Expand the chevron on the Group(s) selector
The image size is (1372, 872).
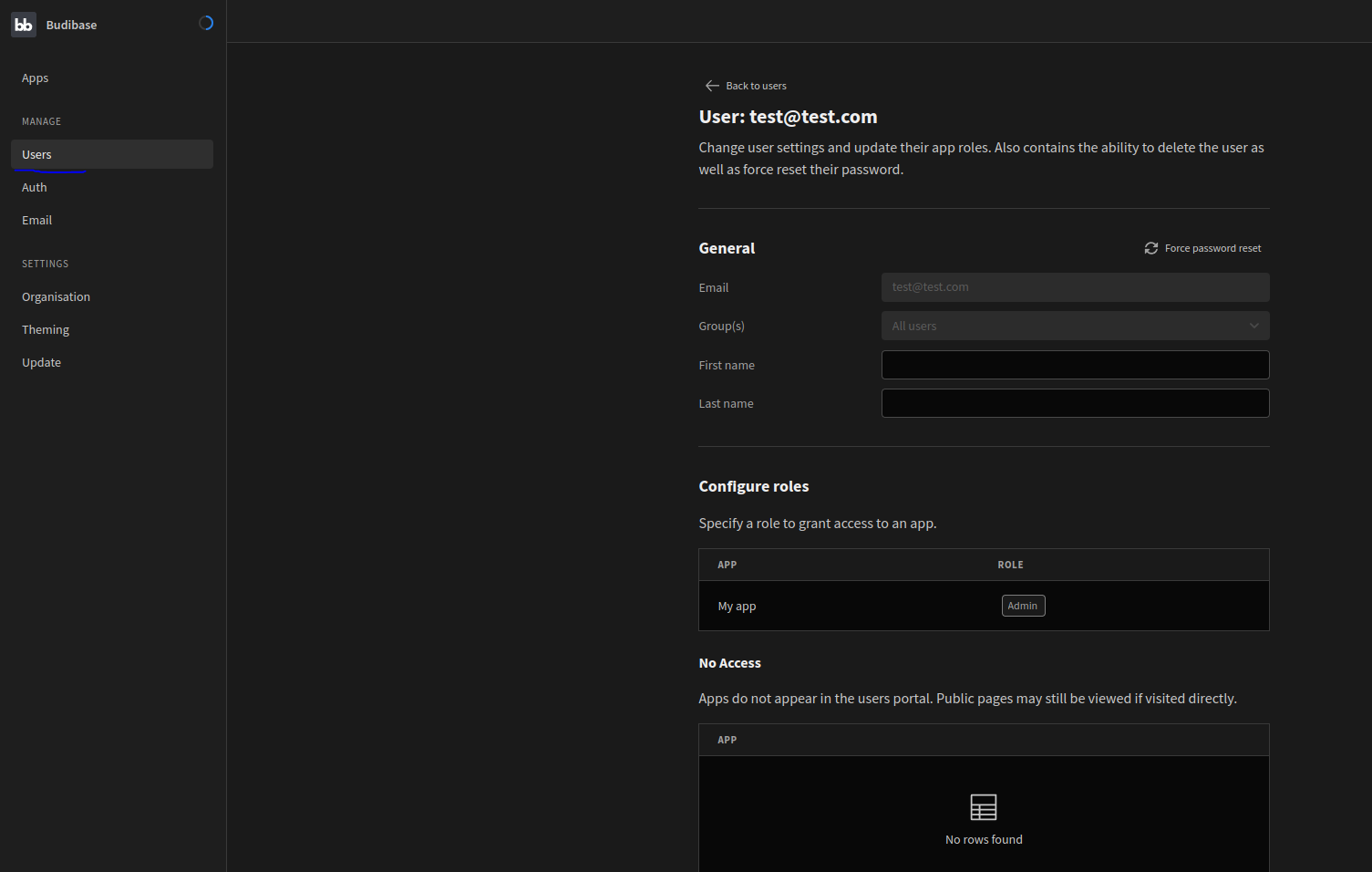1254,326
